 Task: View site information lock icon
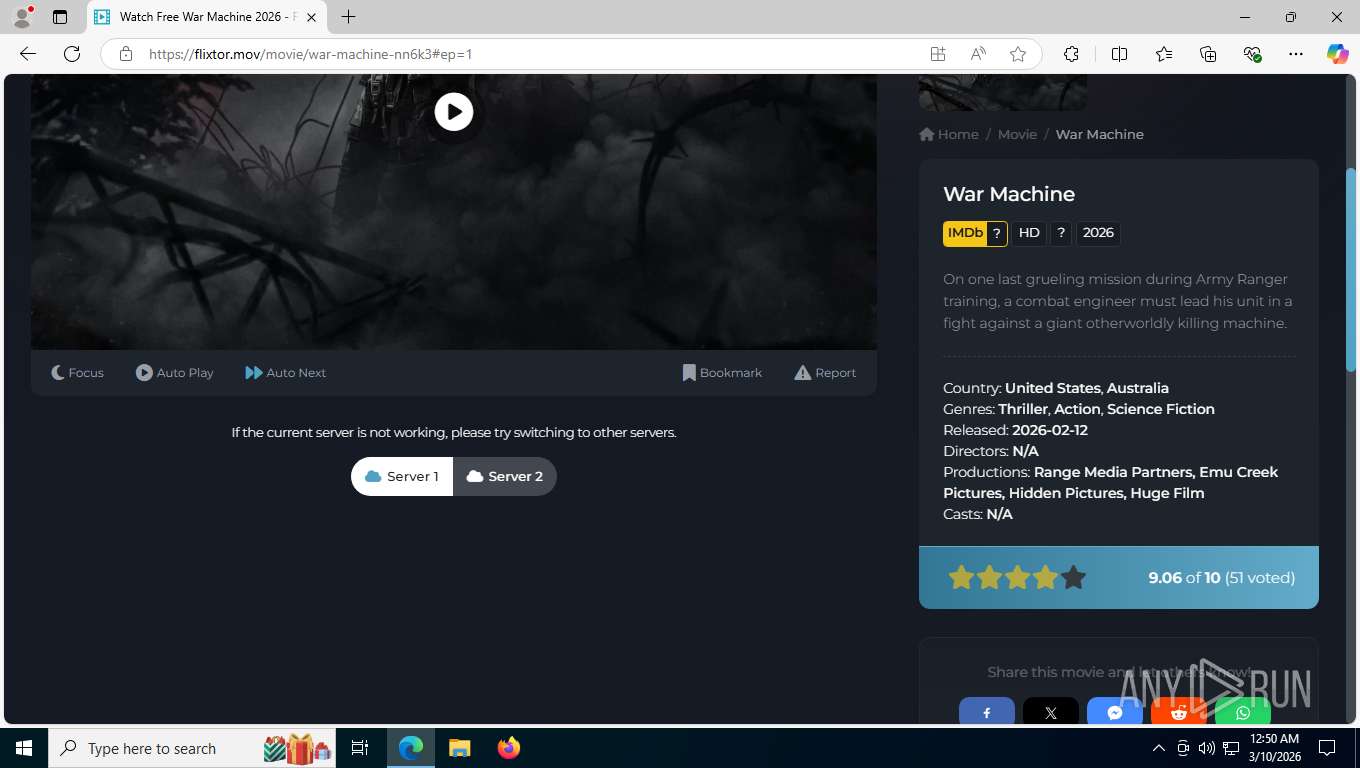(x=126, y=54)
